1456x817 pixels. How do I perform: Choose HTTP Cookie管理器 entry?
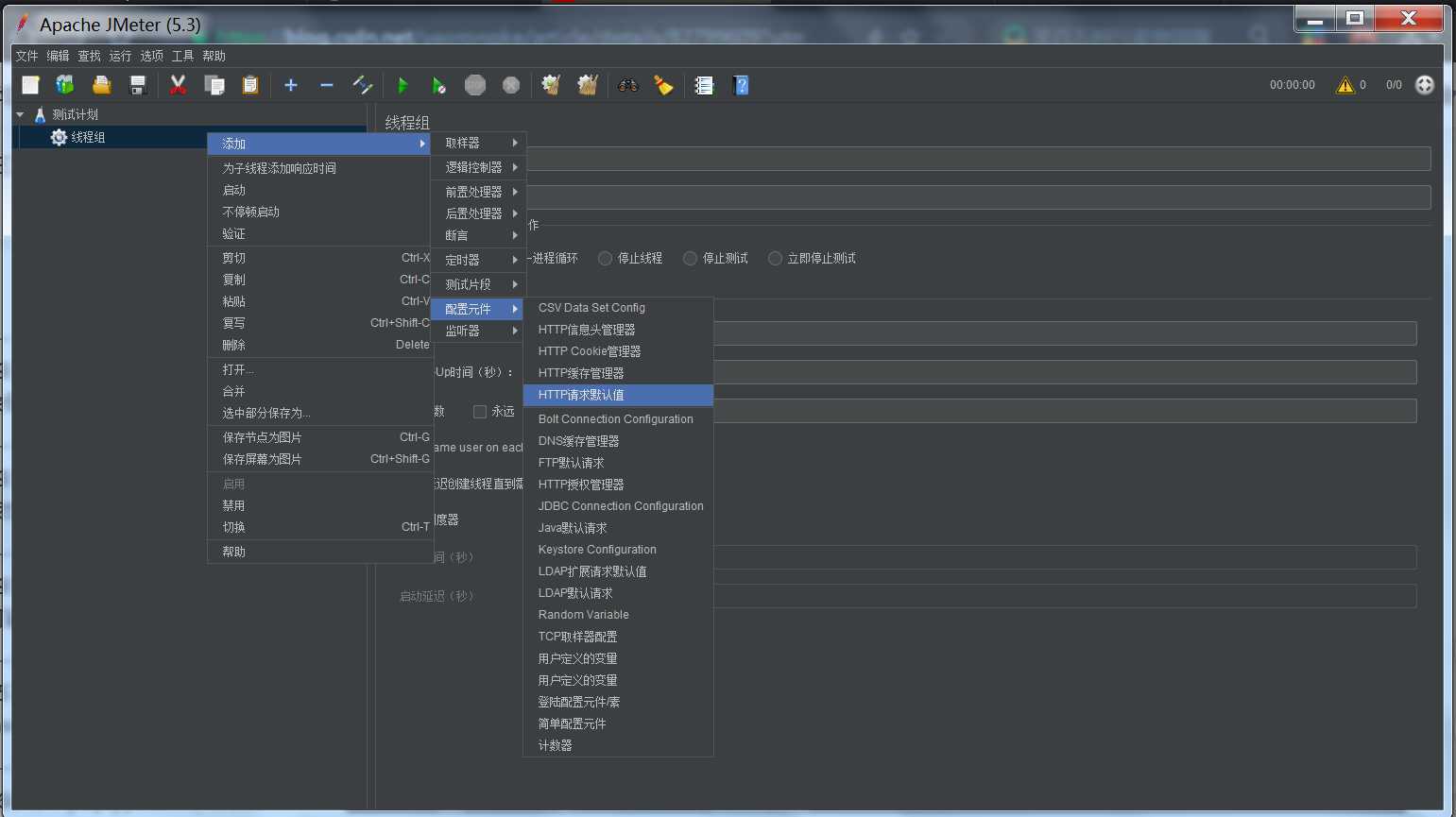618,351
